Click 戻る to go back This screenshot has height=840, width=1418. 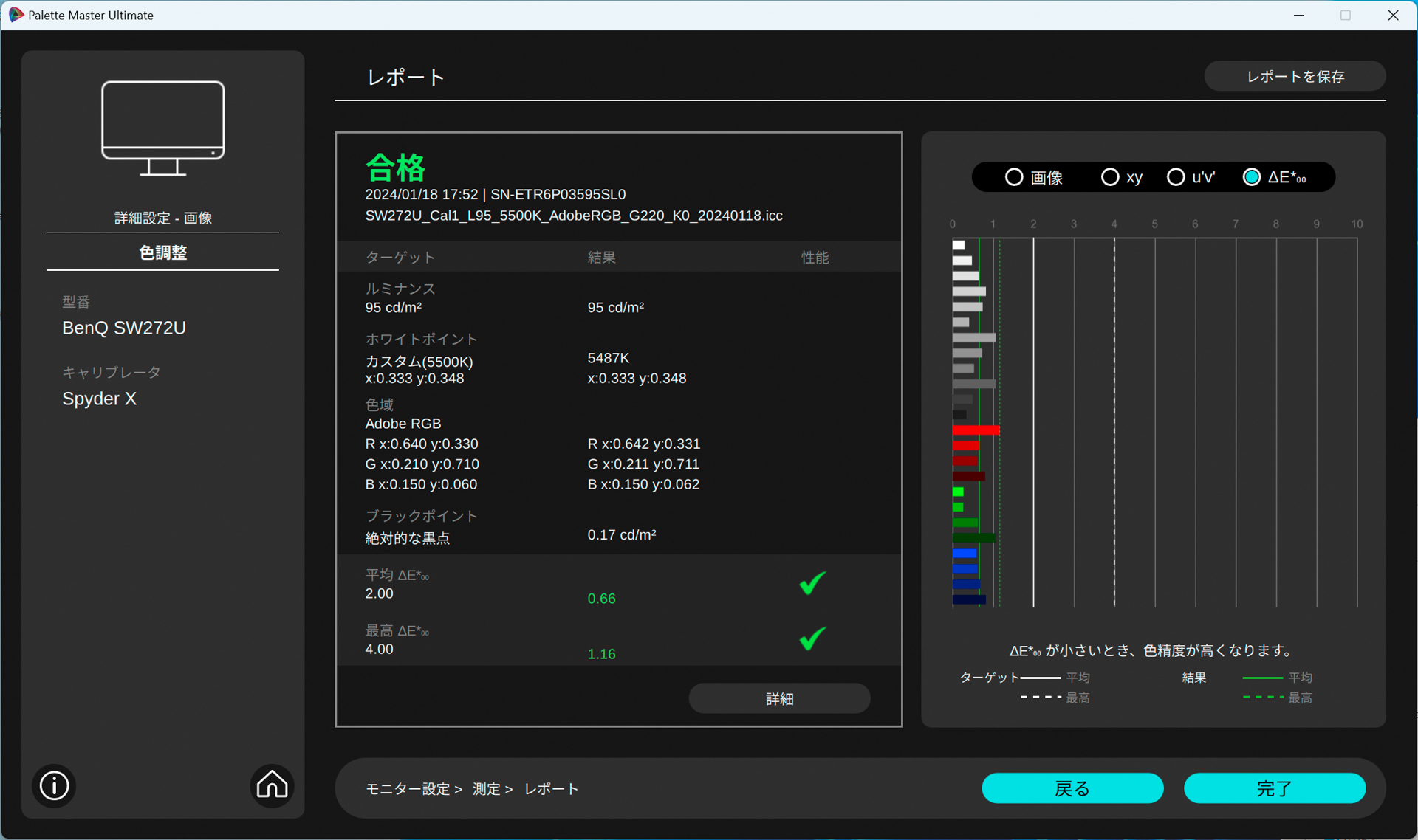[x=1072, y=788]
